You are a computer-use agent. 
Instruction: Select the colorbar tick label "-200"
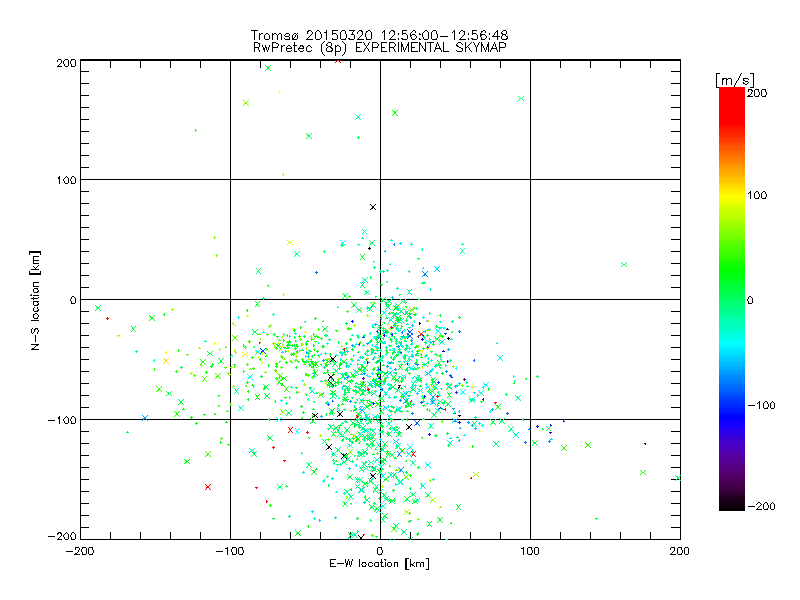761,506
